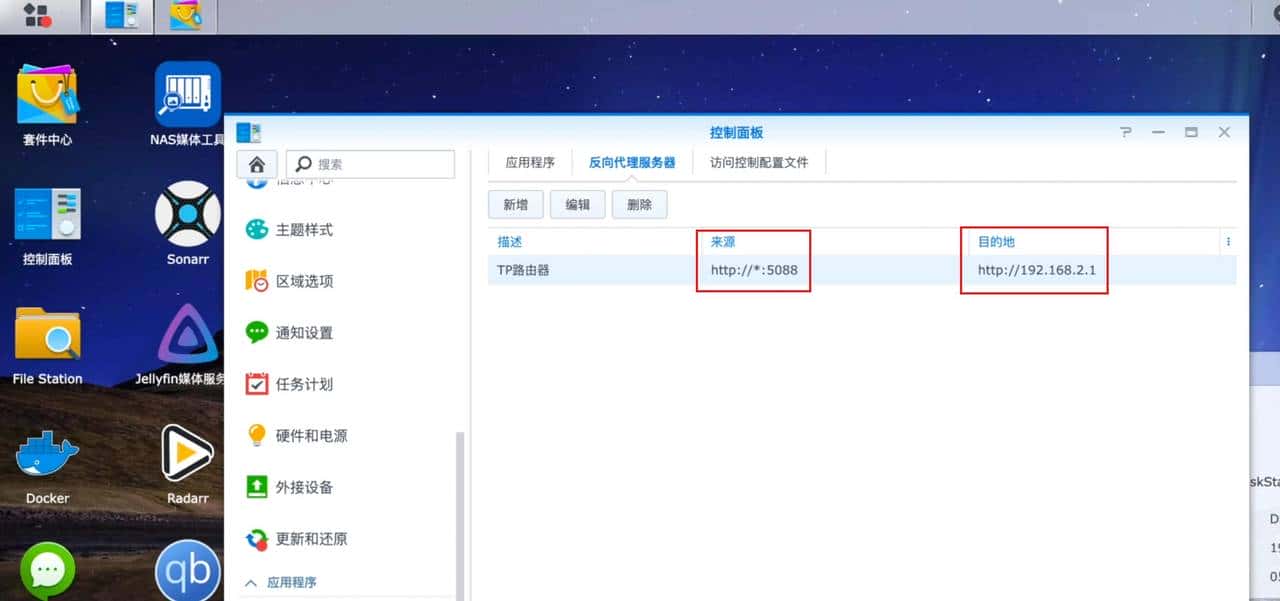The image size is (1280, 601).
Task: Open column options menu in table header
Action: click(1228, 242)
